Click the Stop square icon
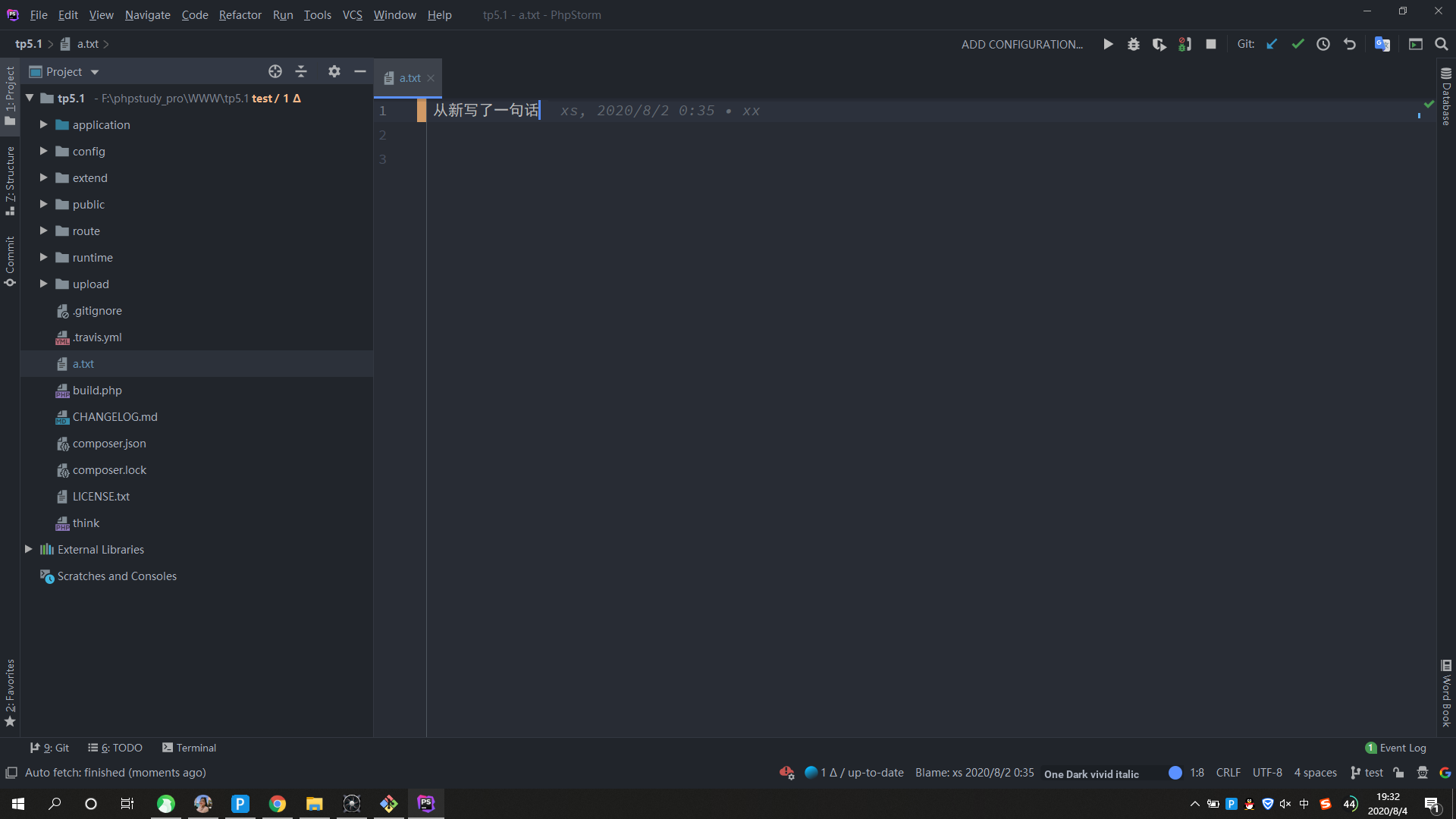The image size is (1456, 819). tap(1211, 44)
